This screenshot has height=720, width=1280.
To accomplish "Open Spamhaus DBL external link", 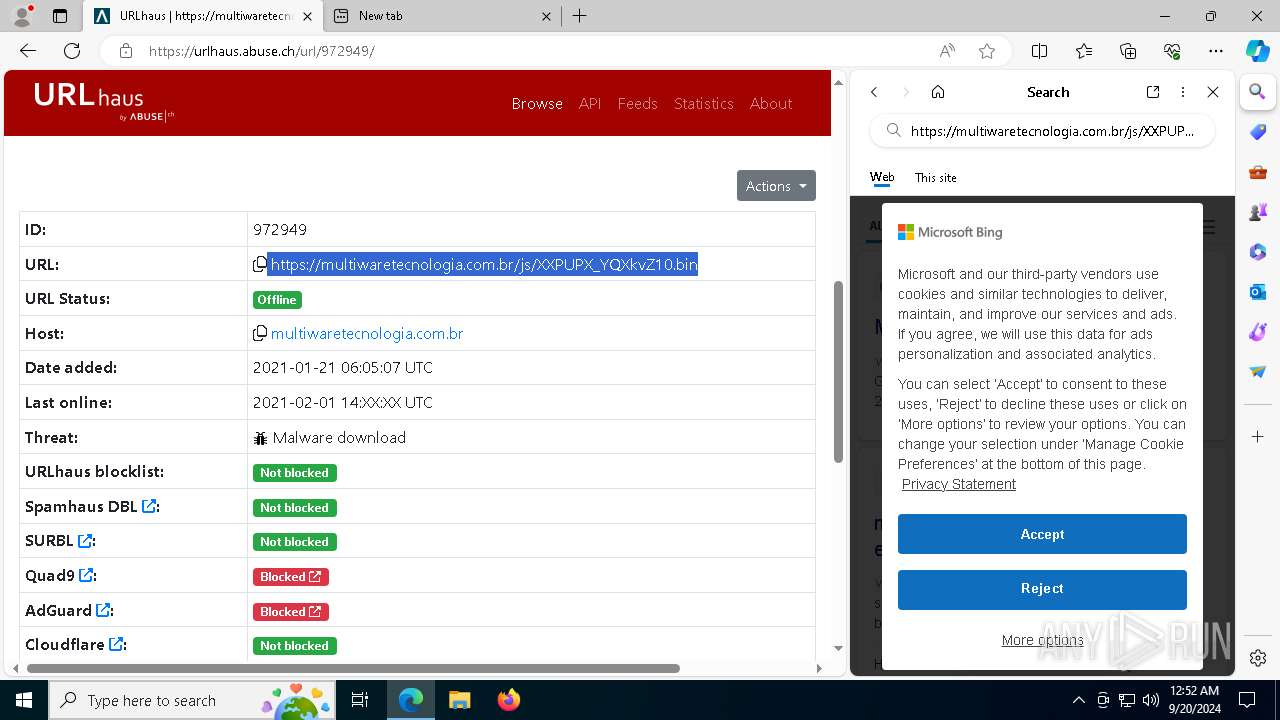I will coord(149,506).
